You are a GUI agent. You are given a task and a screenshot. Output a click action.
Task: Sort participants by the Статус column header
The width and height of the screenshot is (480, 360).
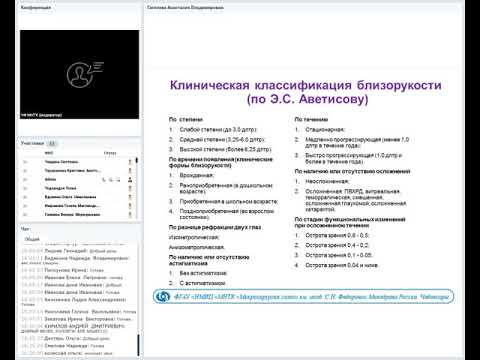click(x=110, y=153)
